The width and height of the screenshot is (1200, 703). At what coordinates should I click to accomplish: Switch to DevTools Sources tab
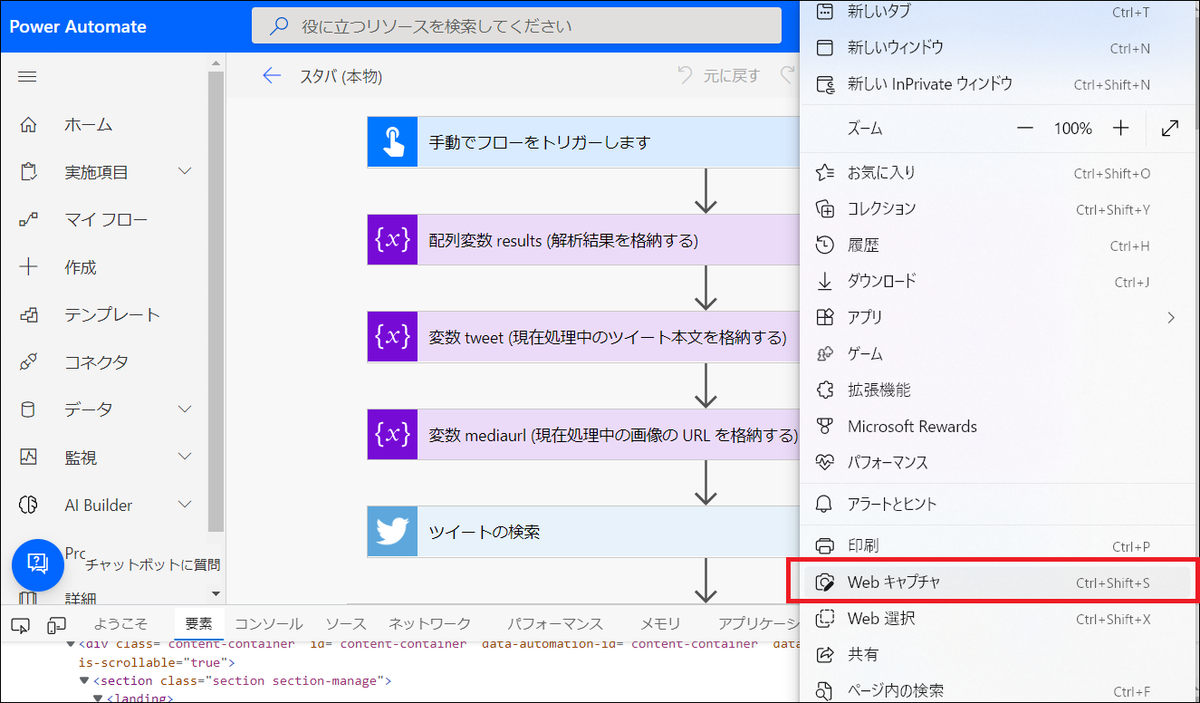tap(346, 624)
